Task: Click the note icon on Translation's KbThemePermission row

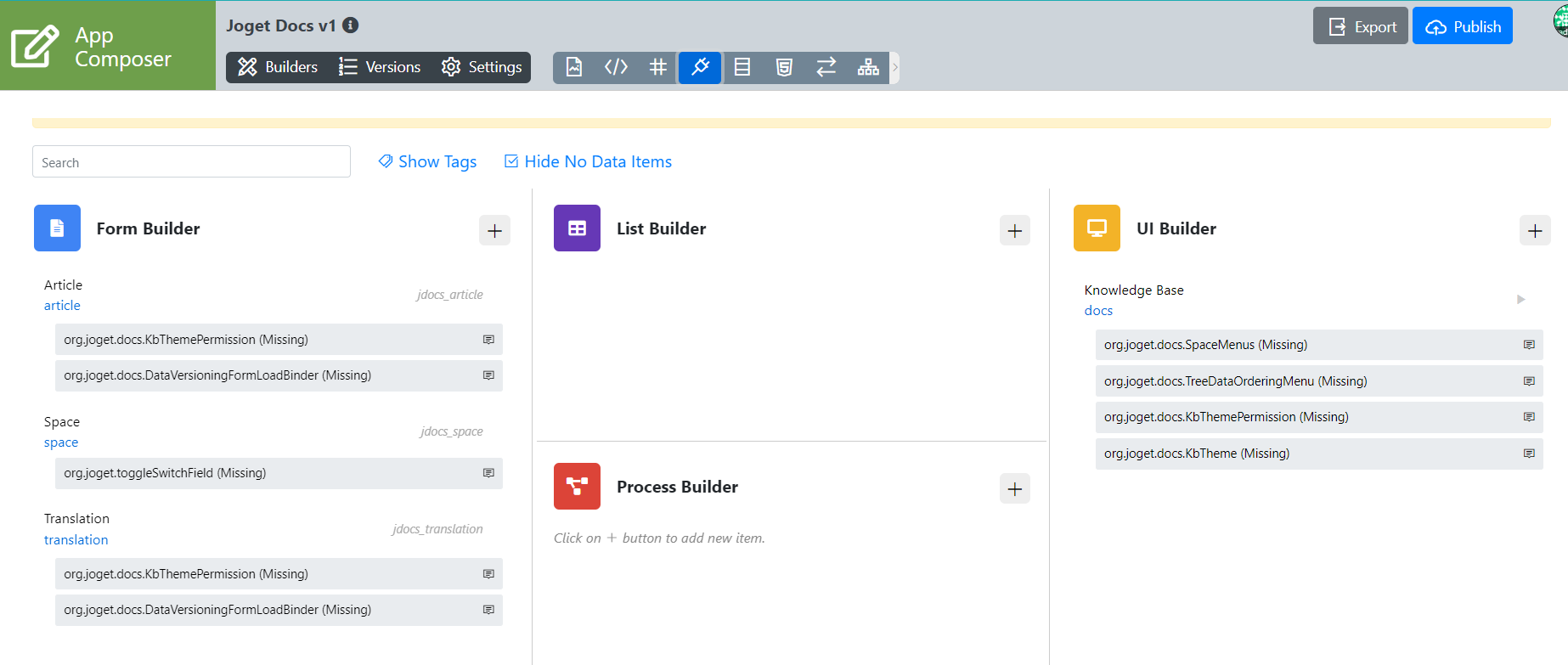Action: [488, 574]
